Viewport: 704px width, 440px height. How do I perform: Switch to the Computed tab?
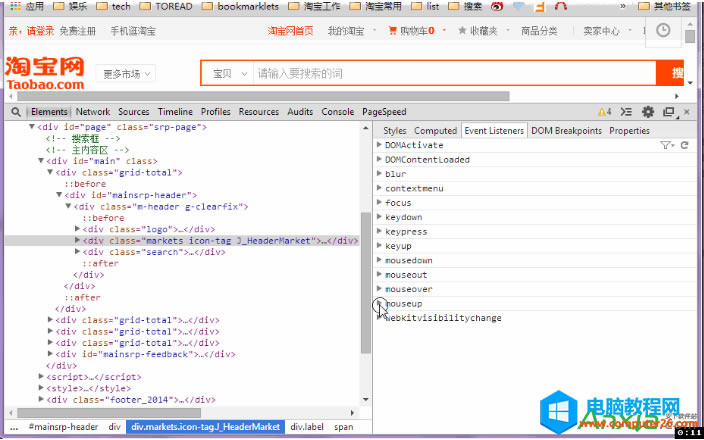click(x=435, y=130)
